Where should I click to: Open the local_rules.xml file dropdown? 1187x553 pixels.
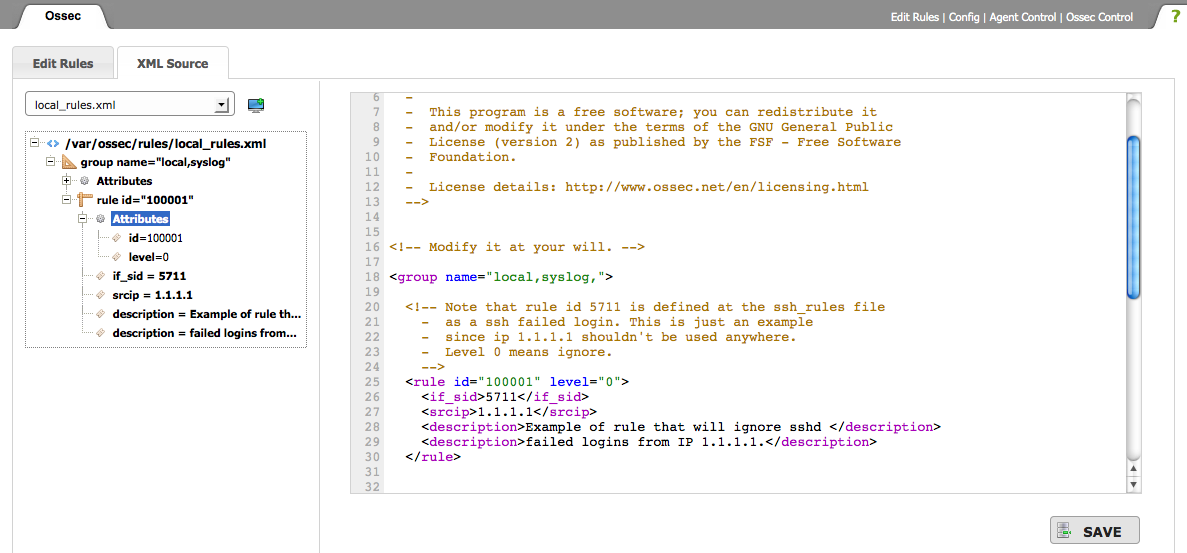(x=130, y=104)
